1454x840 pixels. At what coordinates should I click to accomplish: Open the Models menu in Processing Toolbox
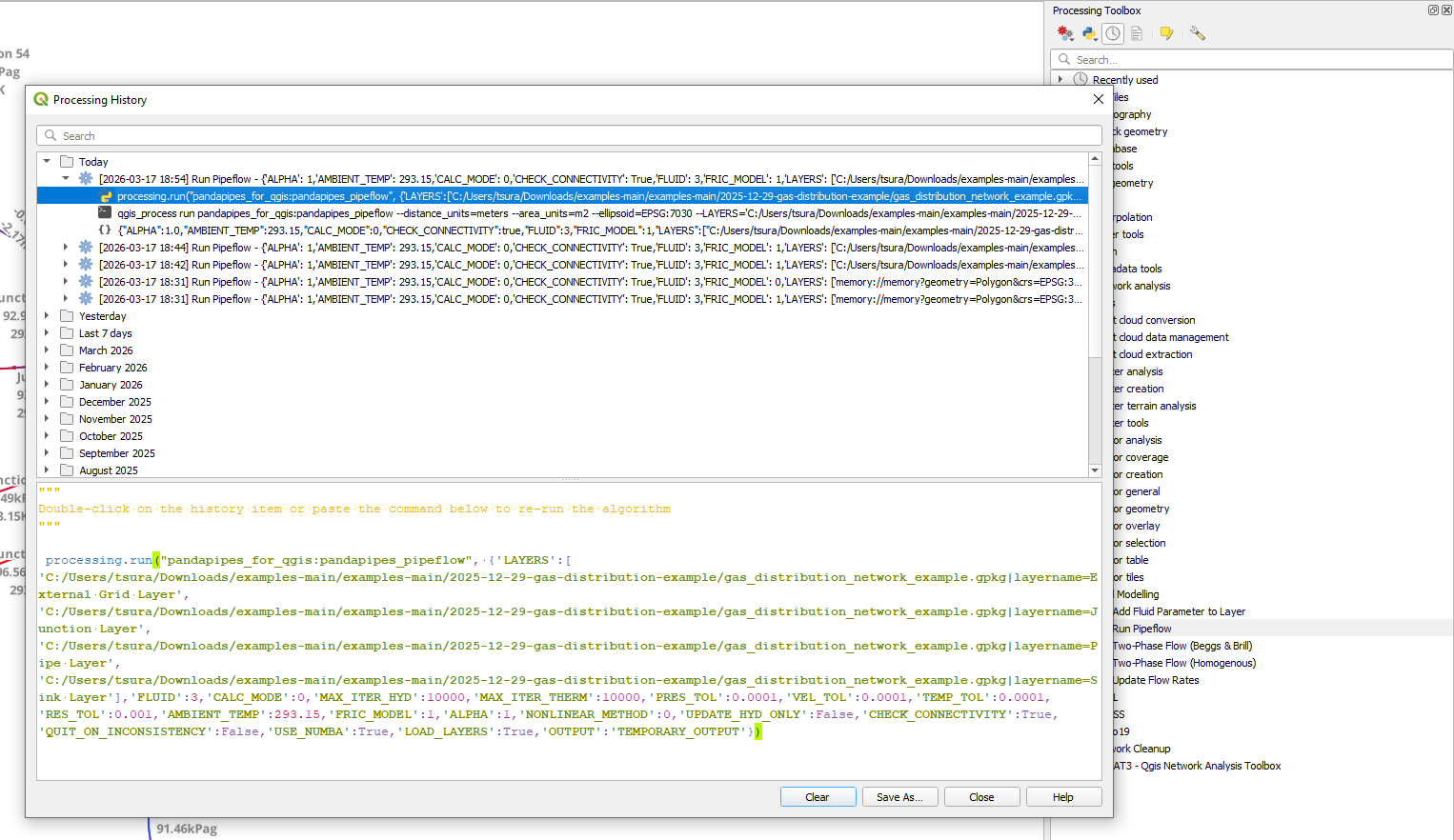(1065, 33)
